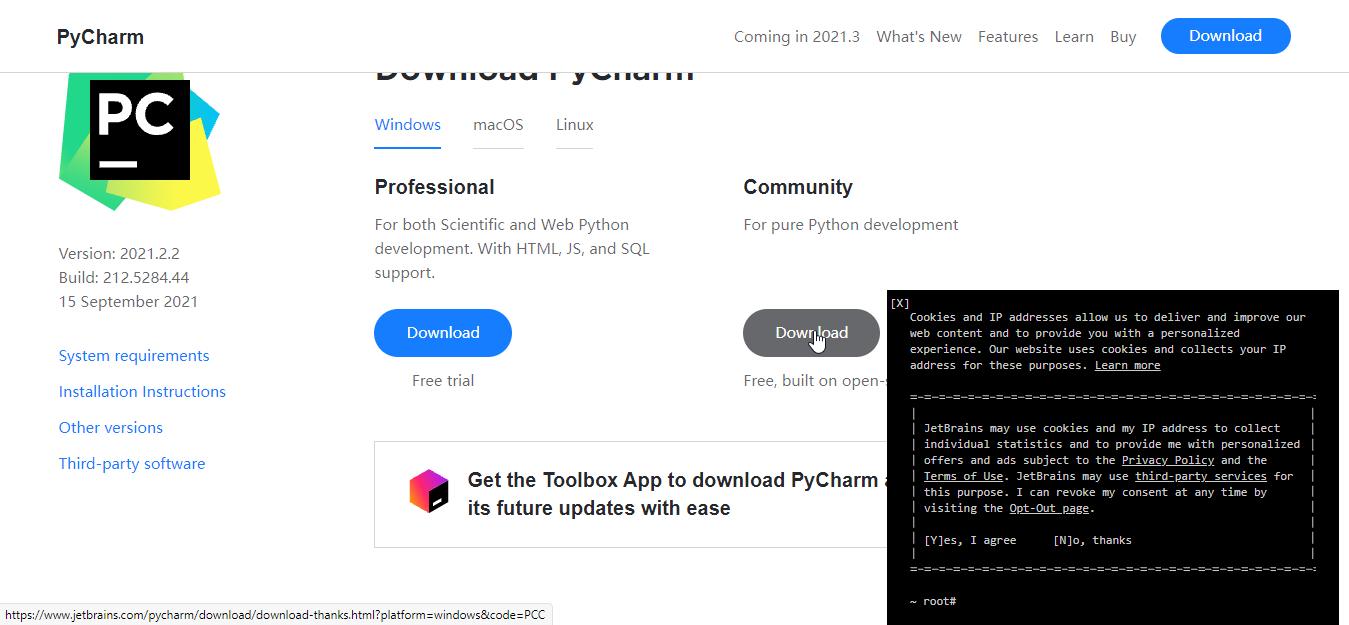The image size is (1349, 625).
Task: Decline cookies with [N]o, thanks
Action: pyautogui.click(x=1092, y=540)
